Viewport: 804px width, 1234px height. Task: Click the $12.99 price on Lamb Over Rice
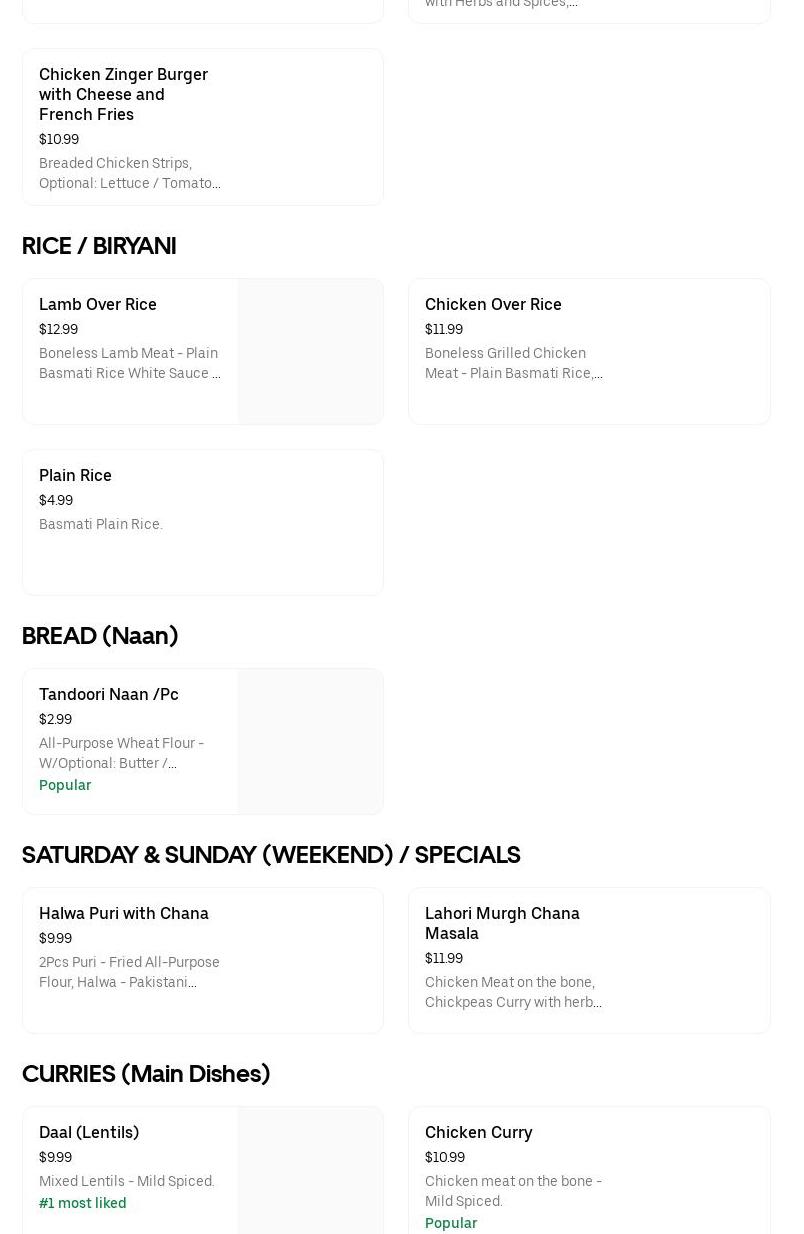[x=58, y=329]
